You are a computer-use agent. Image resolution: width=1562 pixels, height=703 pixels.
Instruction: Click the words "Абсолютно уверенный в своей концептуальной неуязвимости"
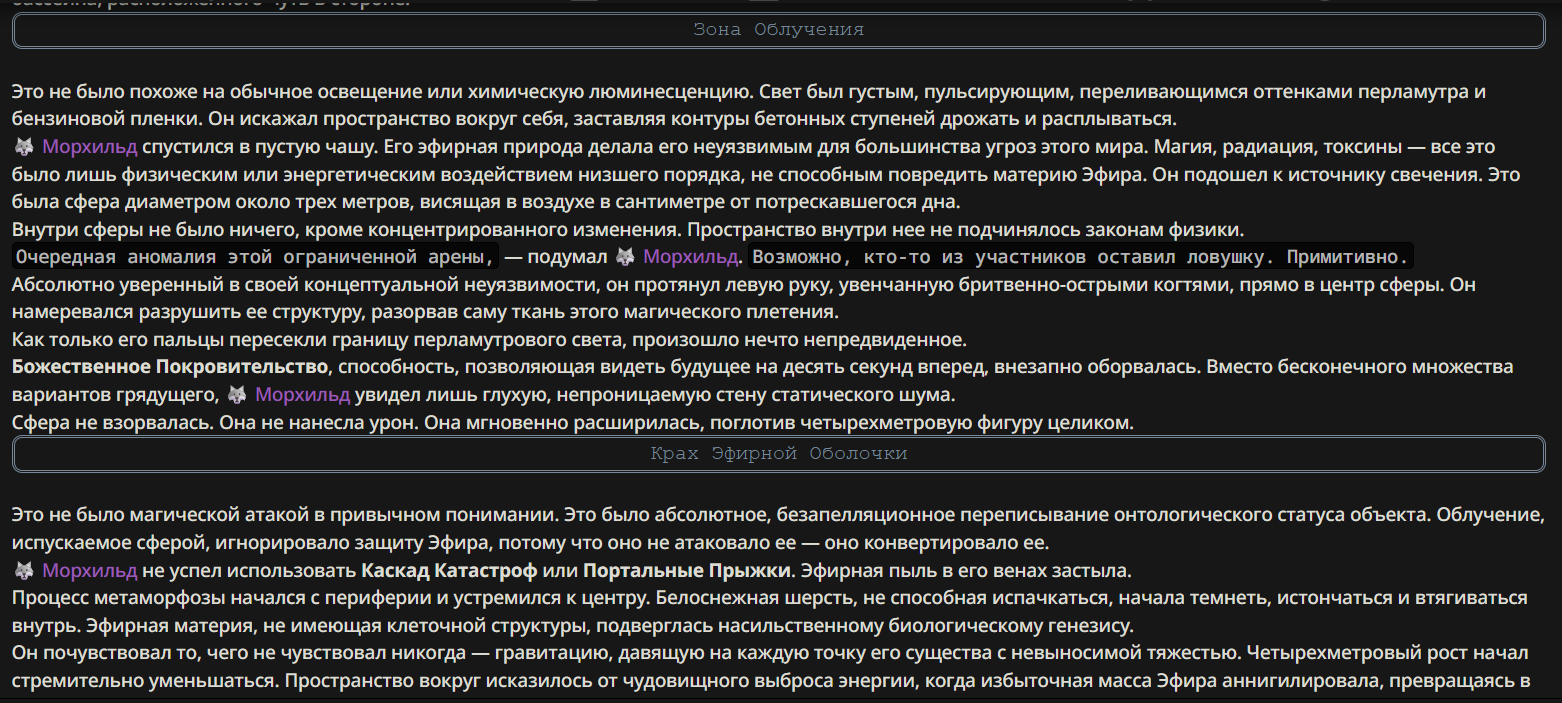tap(305, 285)
